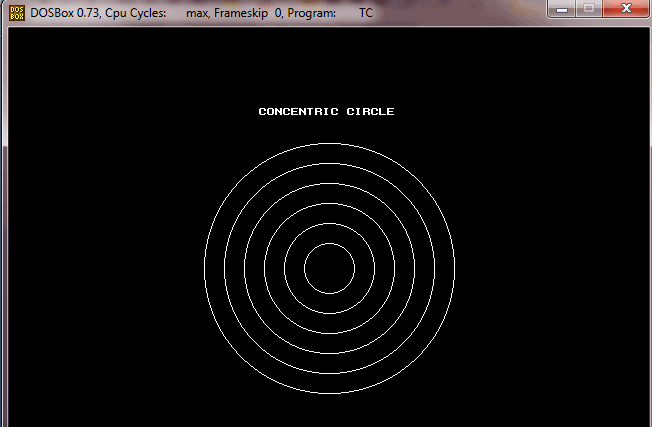Click the DOSBox icon in the title bar
The height and width of the screenshot is (427, 652).
[17, 12]
